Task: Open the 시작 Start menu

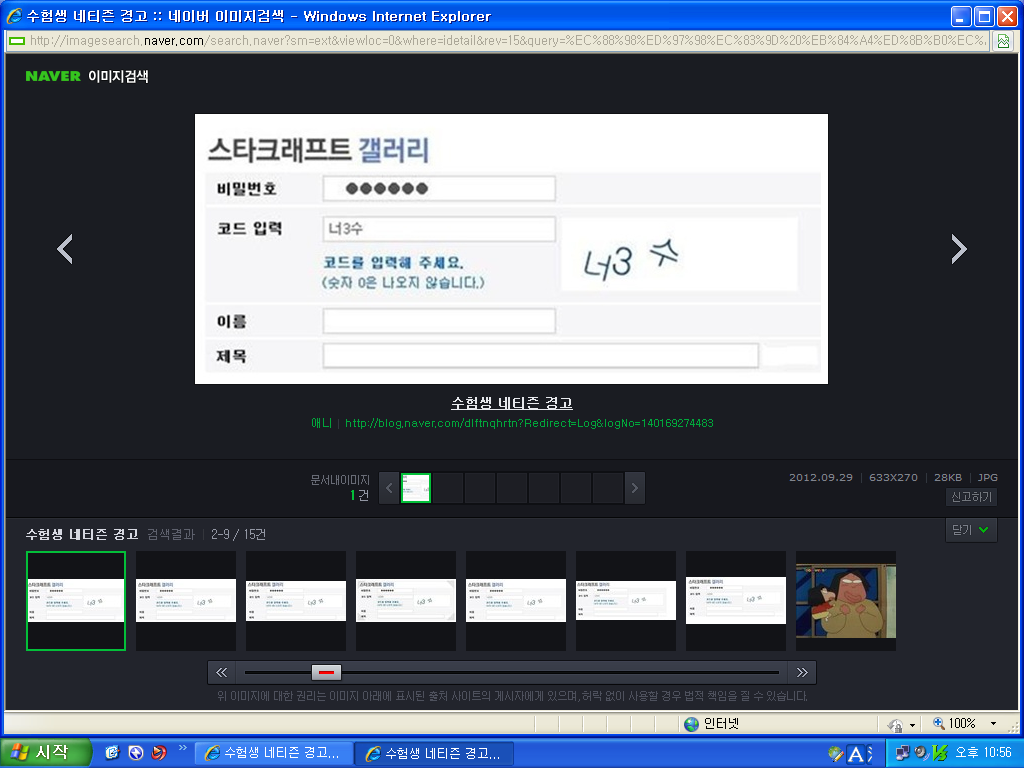Action: (44, 753)
